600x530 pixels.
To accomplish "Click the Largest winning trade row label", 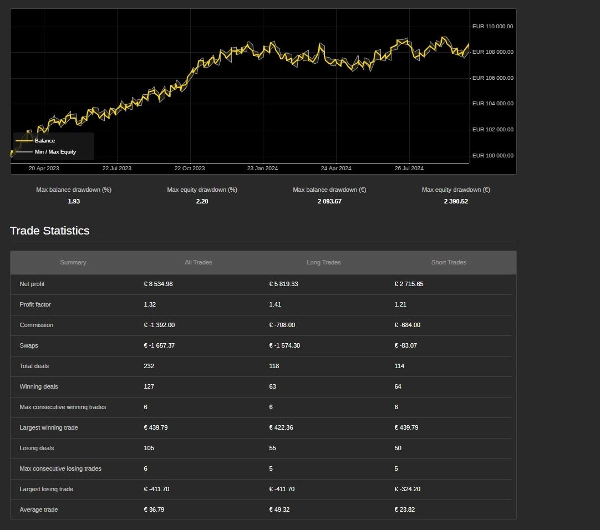I will pos(48,427).
